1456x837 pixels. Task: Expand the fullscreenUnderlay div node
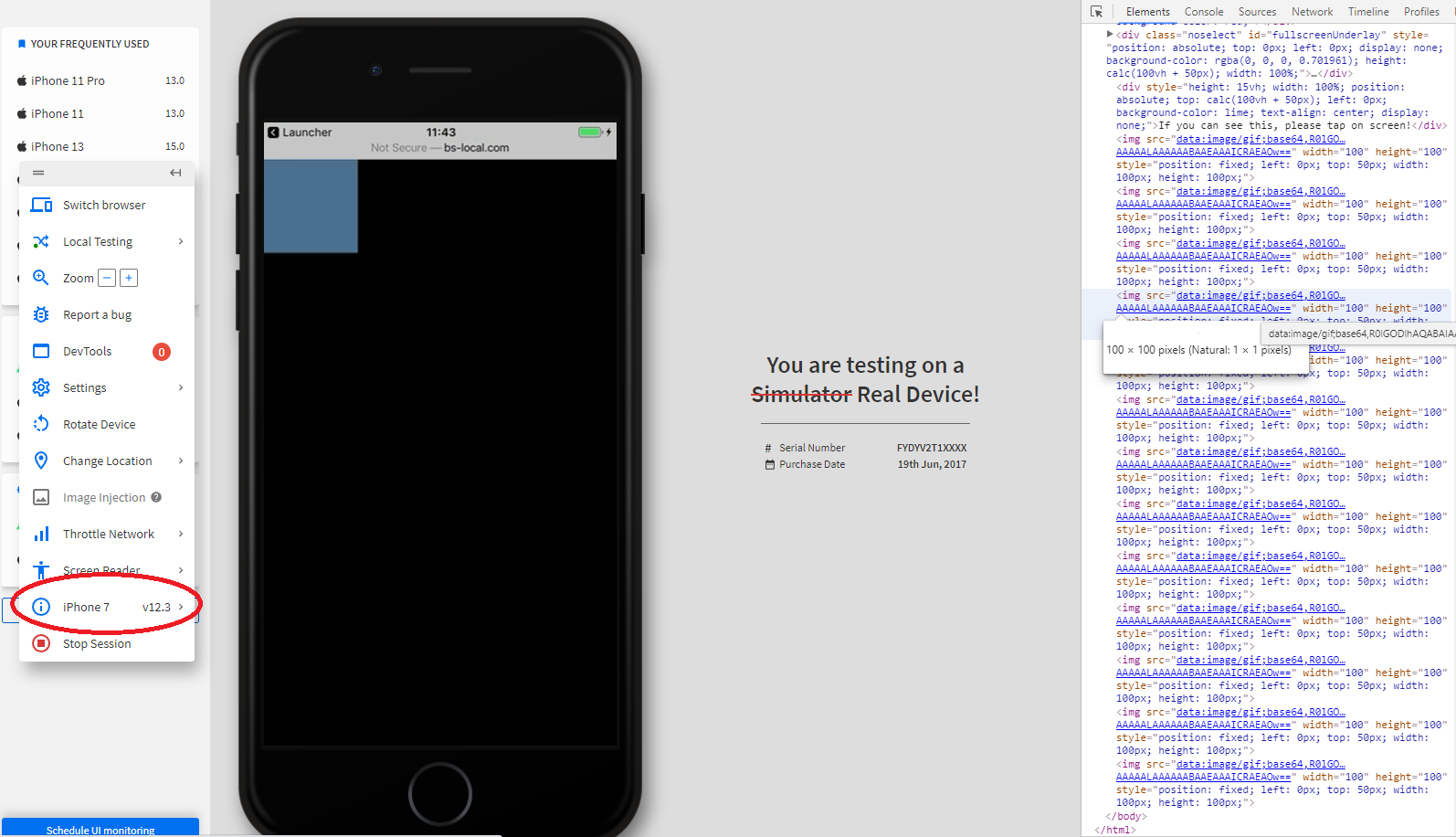[1110, 35]
